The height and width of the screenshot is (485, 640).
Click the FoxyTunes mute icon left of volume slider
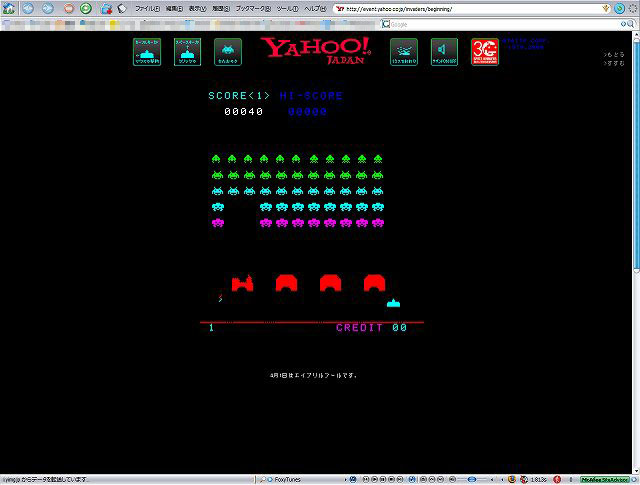pos(452,480)
